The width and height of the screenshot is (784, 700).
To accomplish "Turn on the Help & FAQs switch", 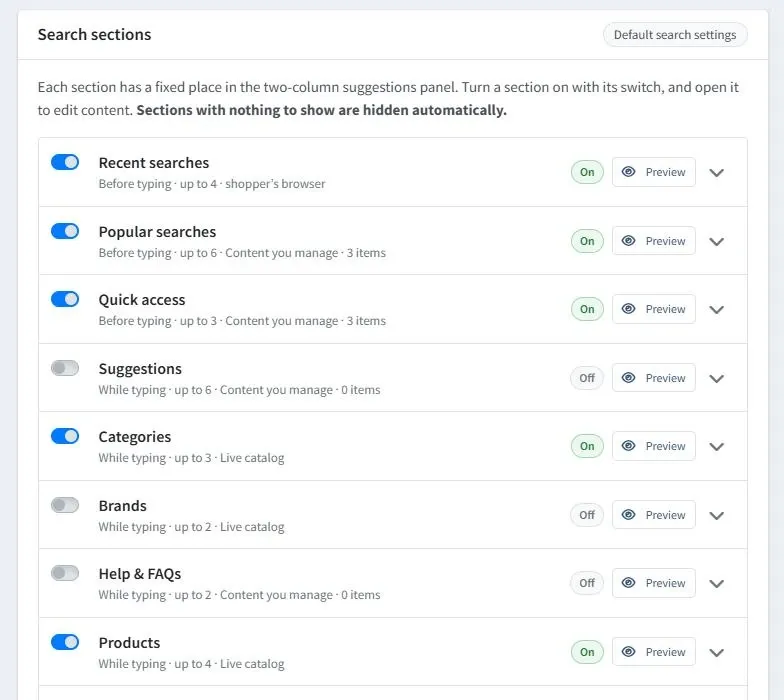I will coord(65,573).
